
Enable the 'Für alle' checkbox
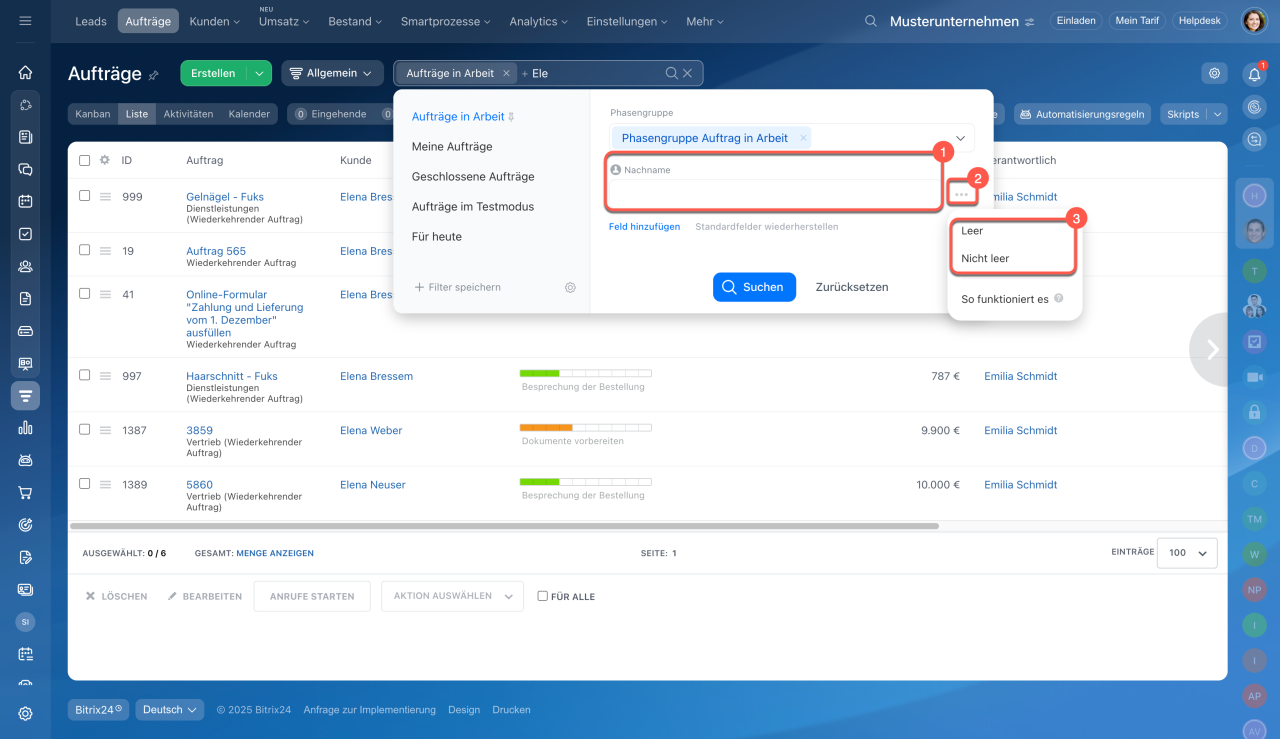[542, 596]
